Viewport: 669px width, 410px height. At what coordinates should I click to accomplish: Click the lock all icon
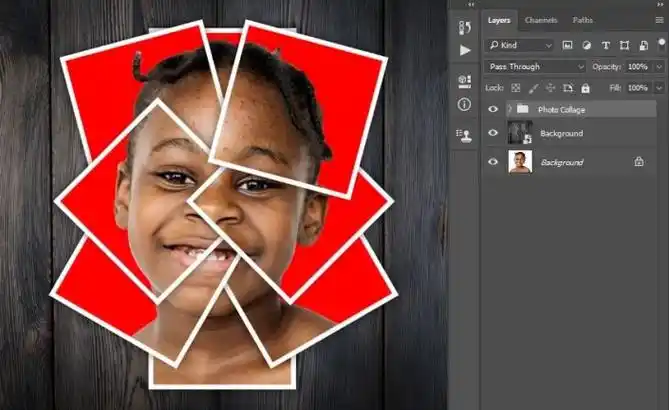(585, 88)
